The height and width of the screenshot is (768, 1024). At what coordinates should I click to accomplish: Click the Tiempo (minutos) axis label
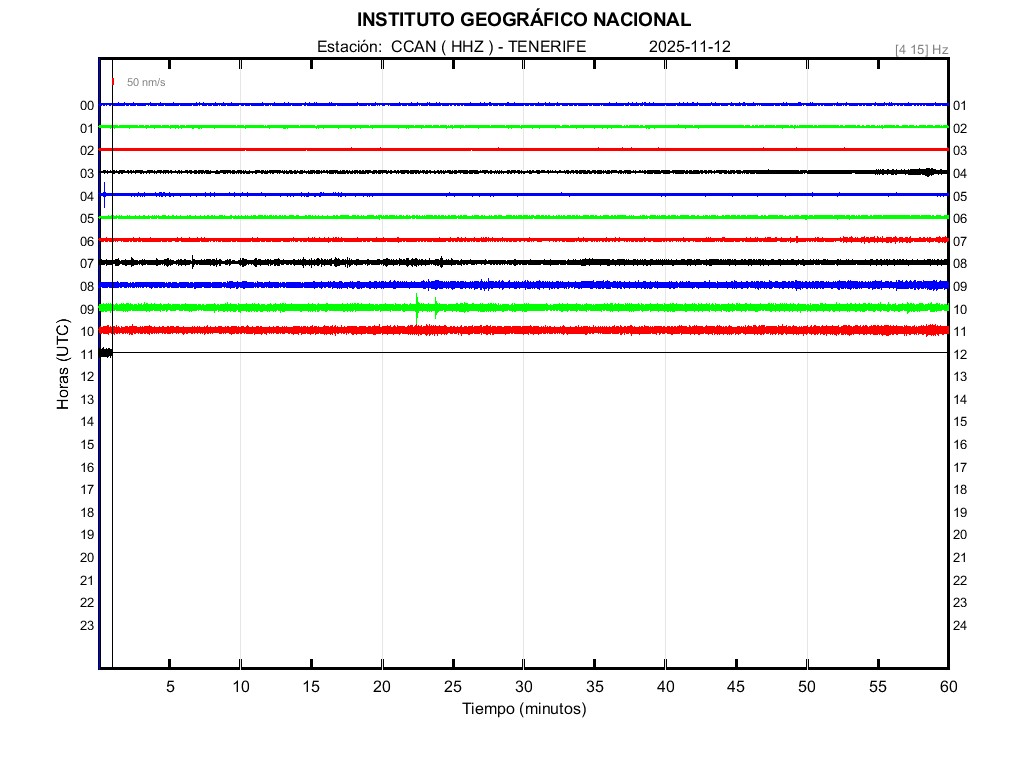point(523,709)
